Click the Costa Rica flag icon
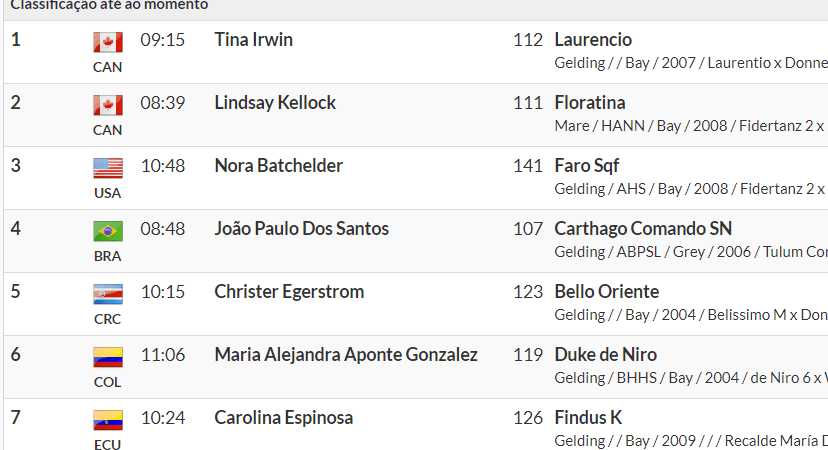The height and width of the screenshot is (450, 828). [x=107, y=294]
